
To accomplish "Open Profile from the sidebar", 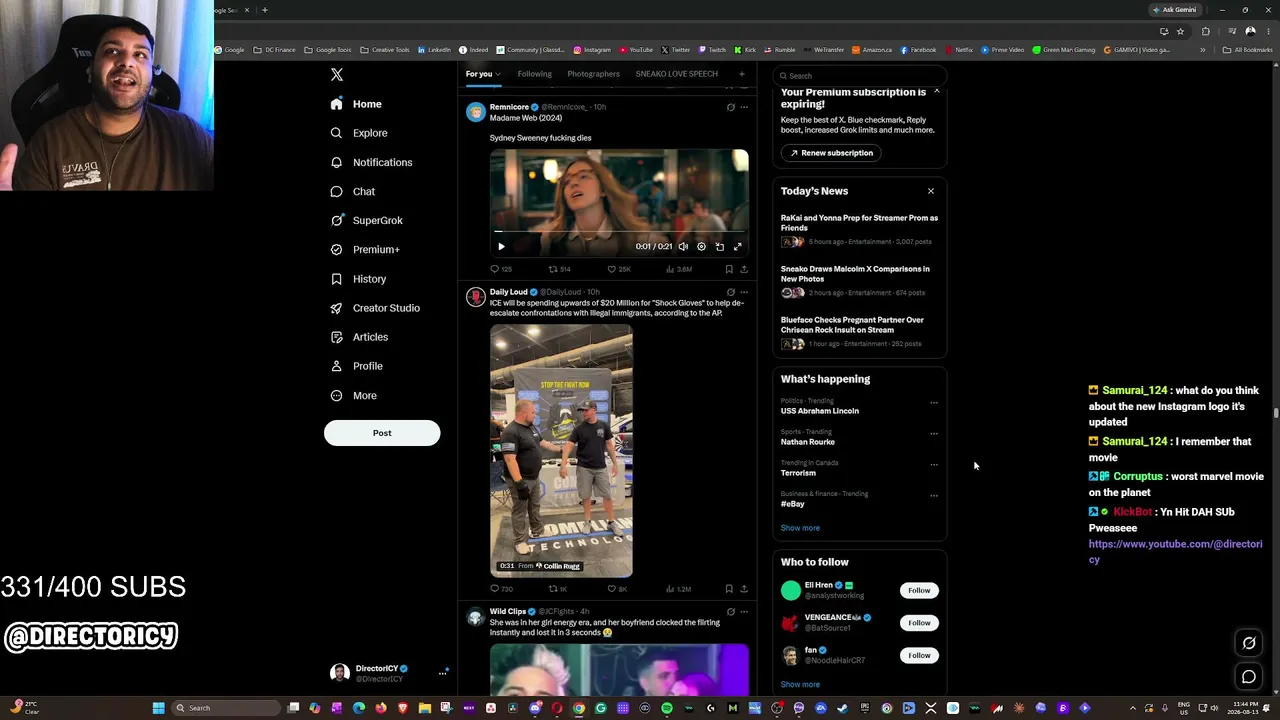I will click(x=357, y=366).
